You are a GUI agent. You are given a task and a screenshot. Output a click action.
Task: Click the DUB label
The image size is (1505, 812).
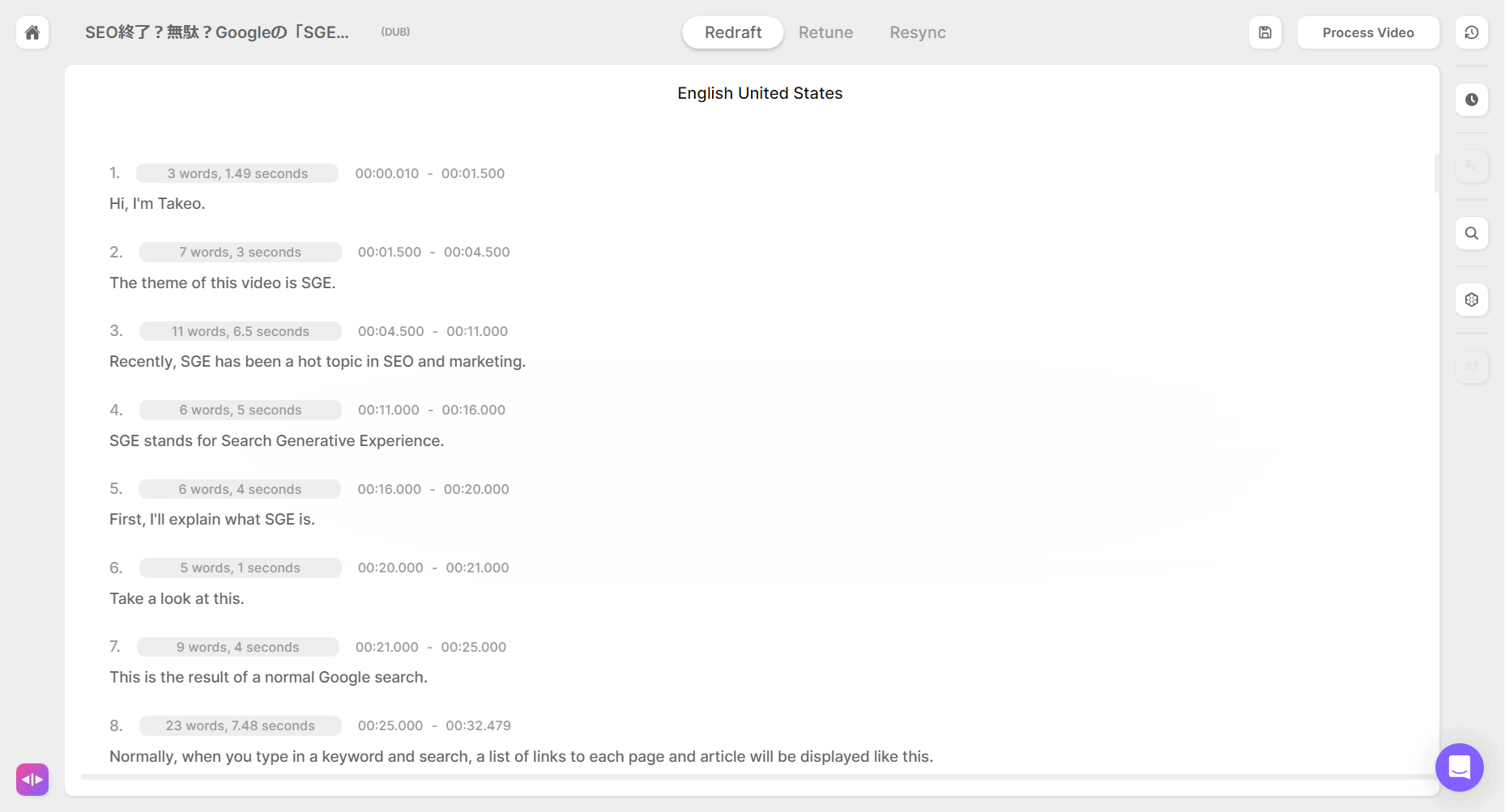click(x=395, y=32)
